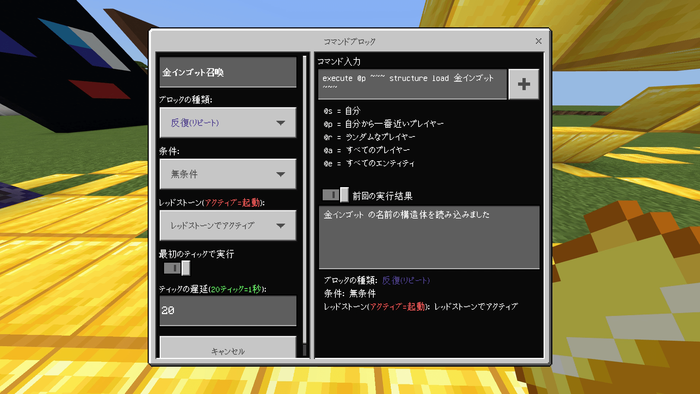Click the @a = すべてのプレイヤー hint

tap(367, 150)
